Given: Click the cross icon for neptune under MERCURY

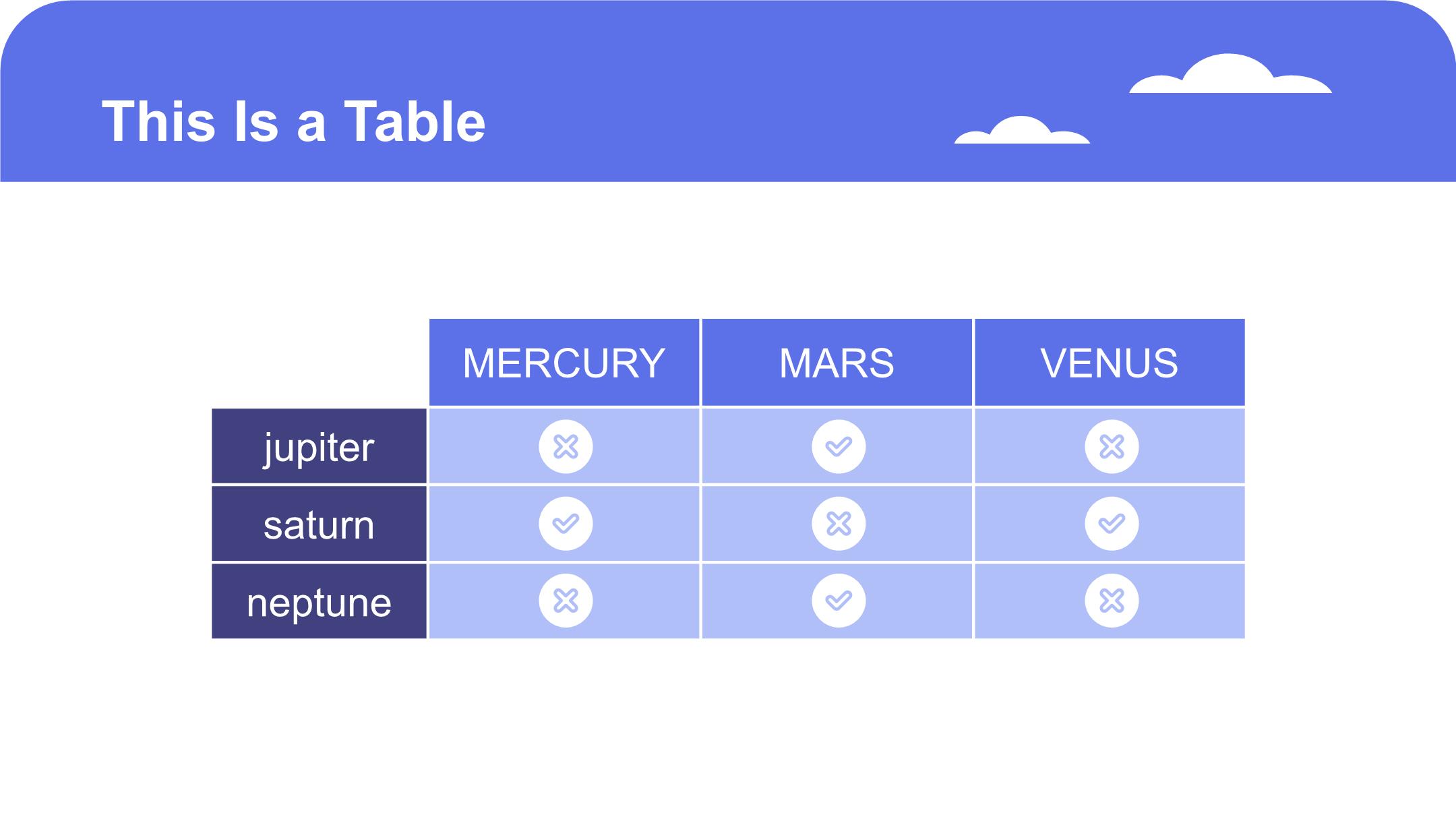Looking at the screenshot, I should 566,601.
